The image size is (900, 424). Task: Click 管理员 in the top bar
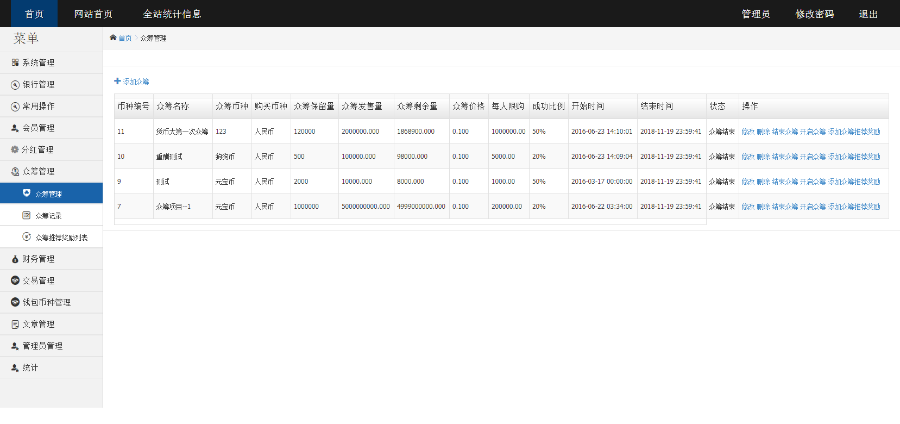pos(756,14)
